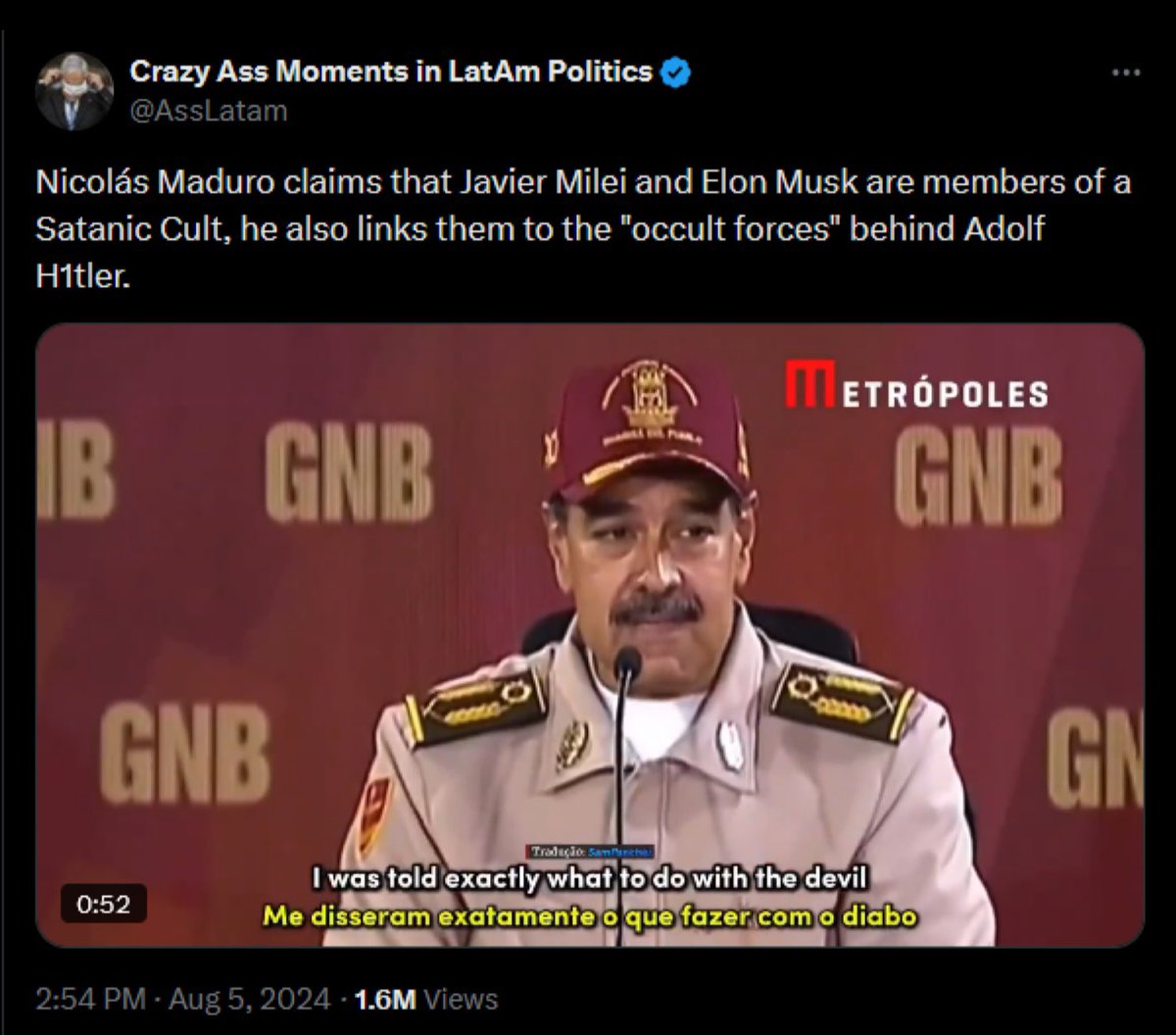Click the small Tradução credit label
Viewport: 1176px width, 1035px height.
pyautogui.click(x=591, y=851)
